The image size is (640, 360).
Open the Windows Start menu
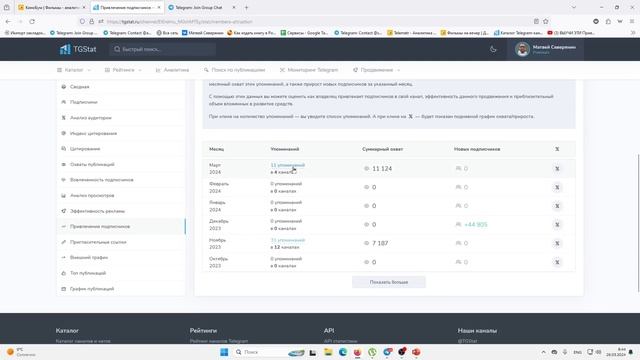click(x=224, y=352)
